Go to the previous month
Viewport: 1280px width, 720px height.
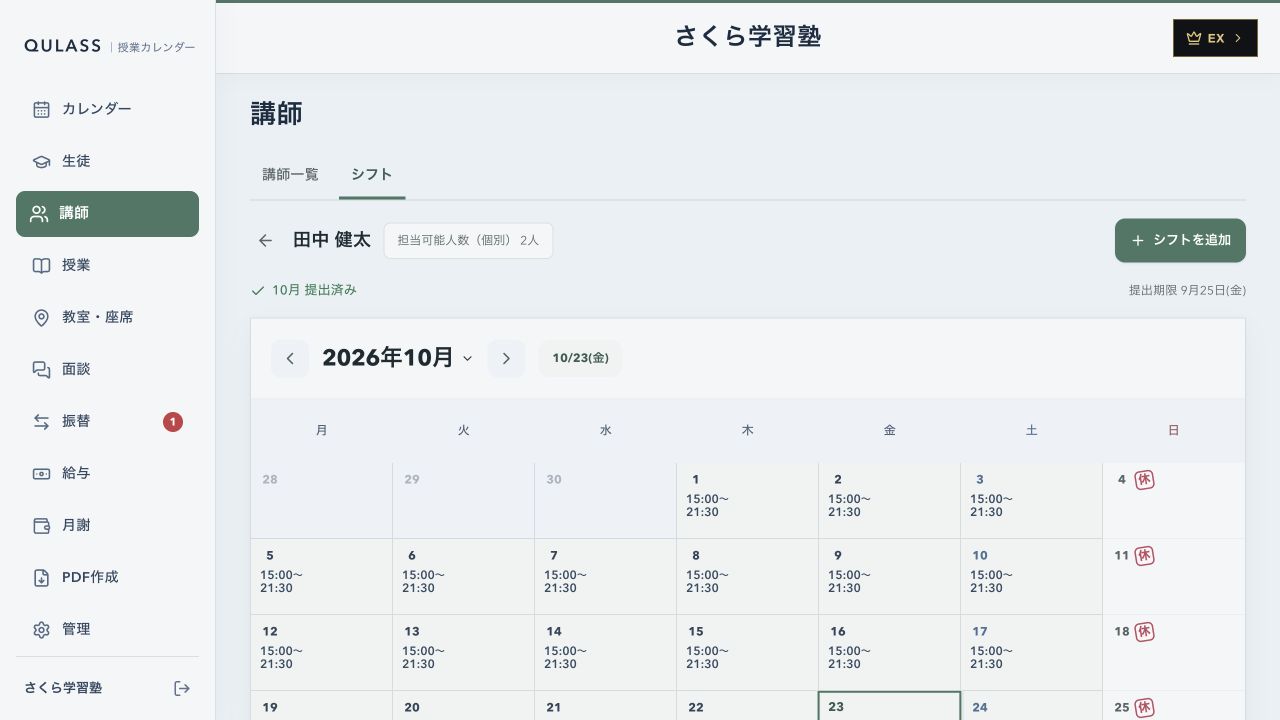click(x=290, y=358)
